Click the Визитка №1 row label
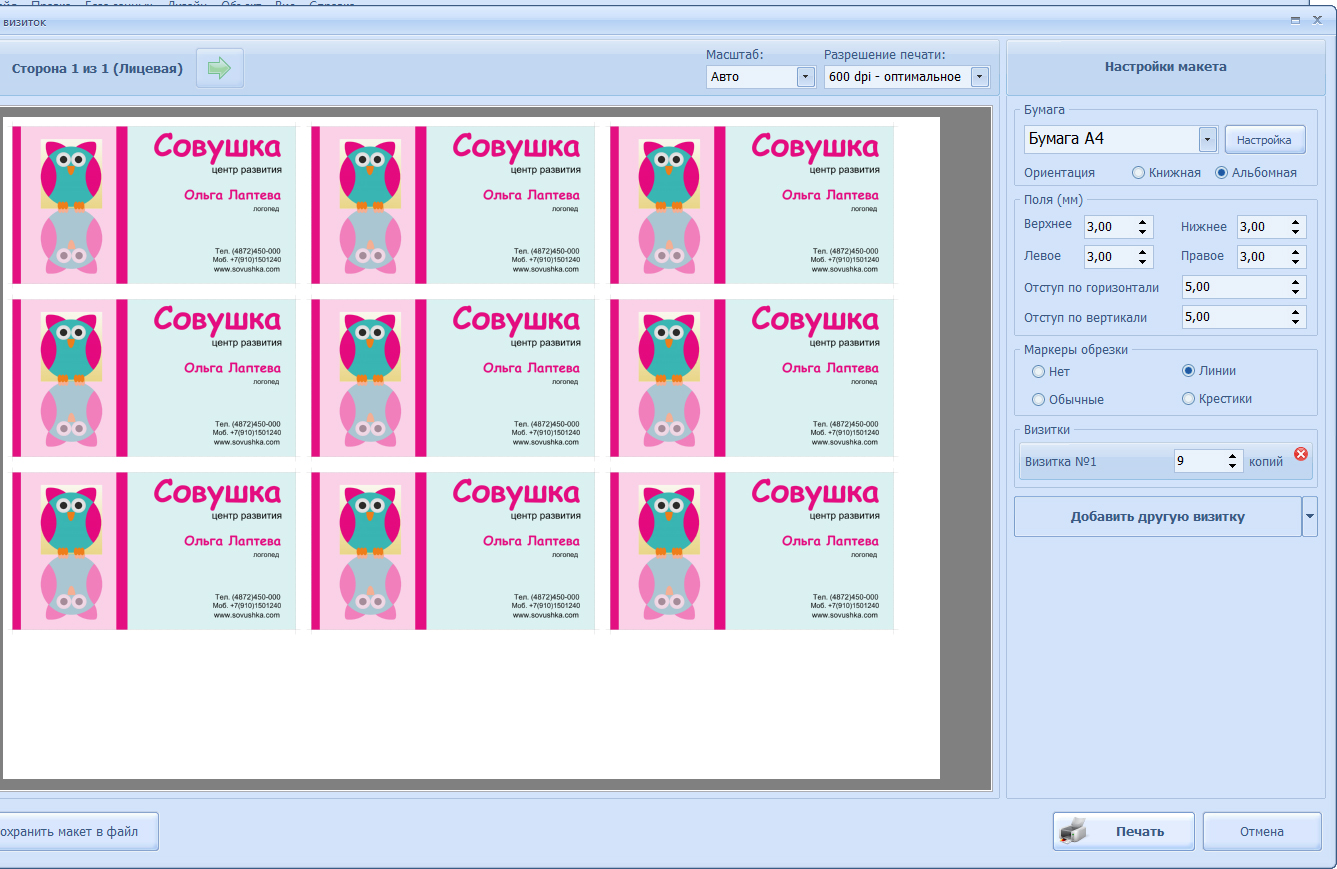1337x869 pixels. click(1061, 462)
